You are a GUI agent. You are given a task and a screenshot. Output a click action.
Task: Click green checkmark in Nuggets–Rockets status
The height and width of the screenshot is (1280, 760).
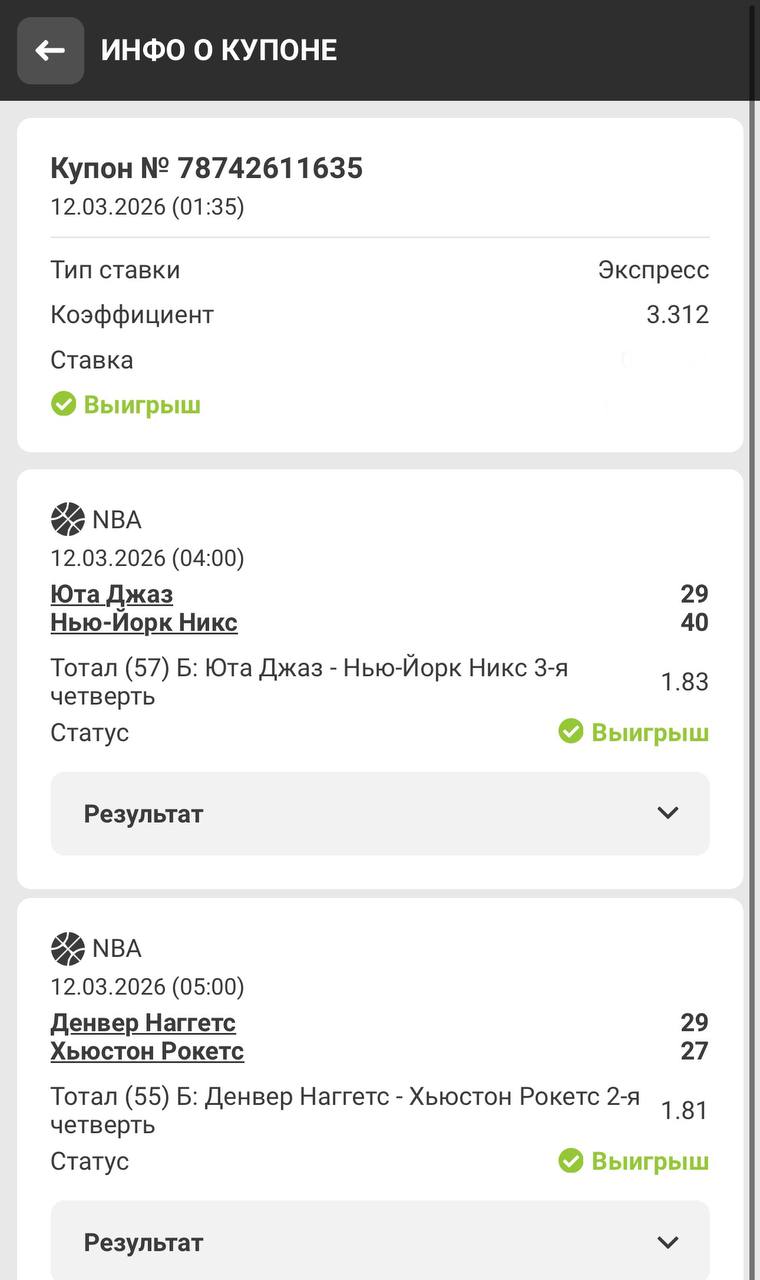coord(571,1161)
